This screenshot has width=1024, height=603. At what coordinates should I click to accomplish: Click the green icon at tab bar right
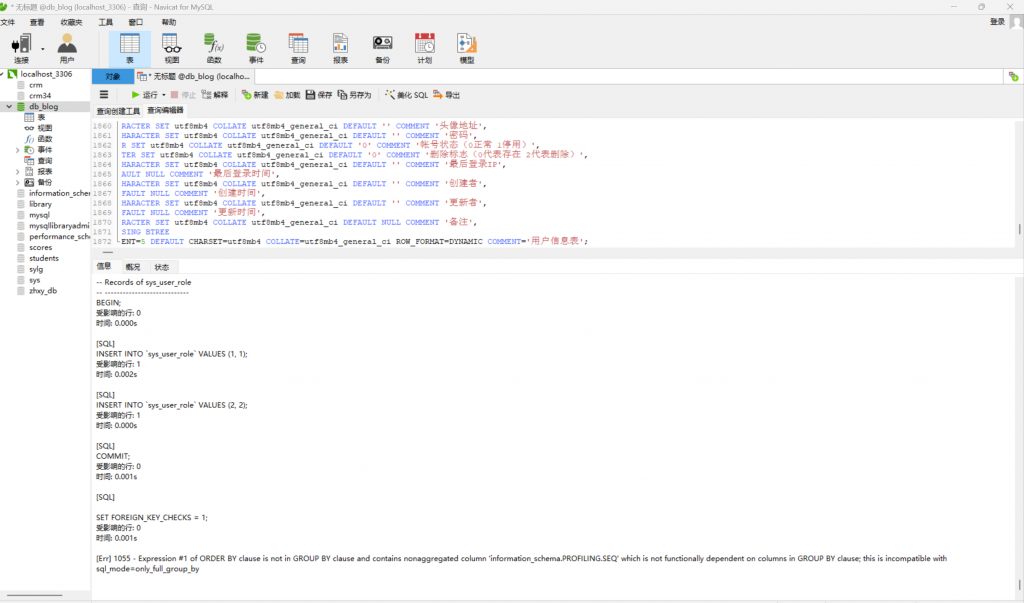point(1013,76)
